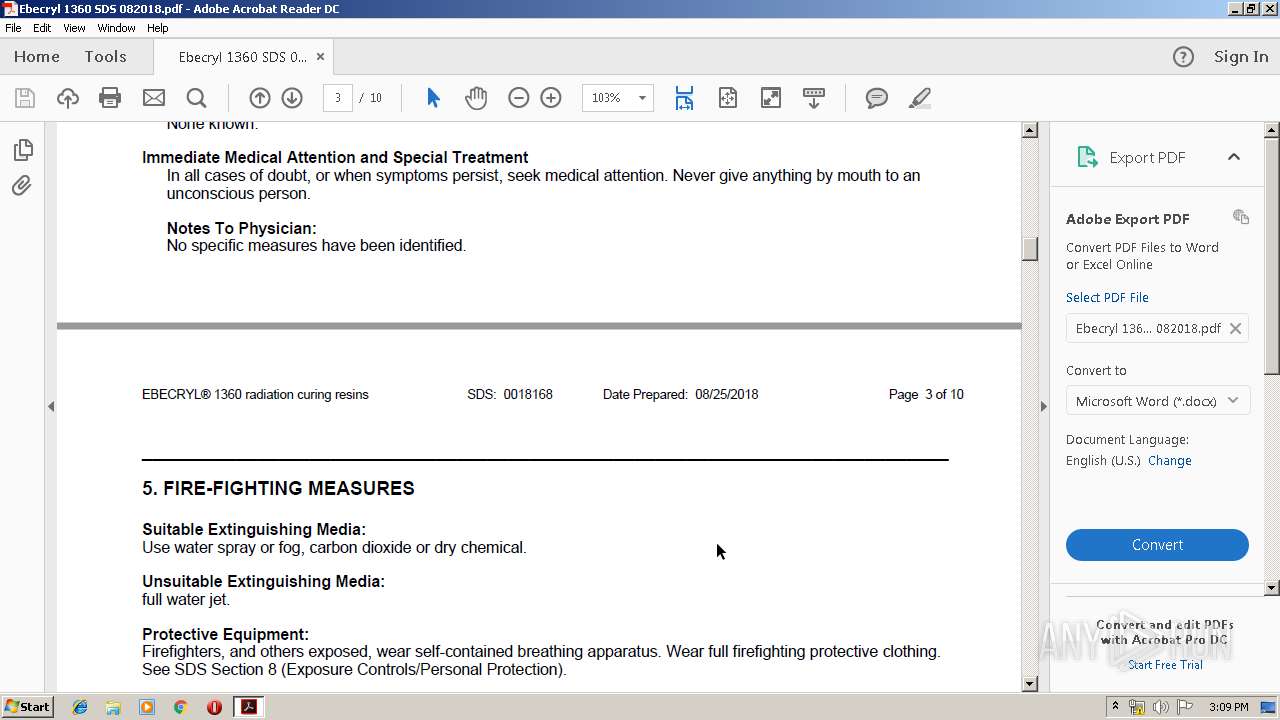
Task: Collapse the left navigation pane arrow
Action: coord(50,406)
